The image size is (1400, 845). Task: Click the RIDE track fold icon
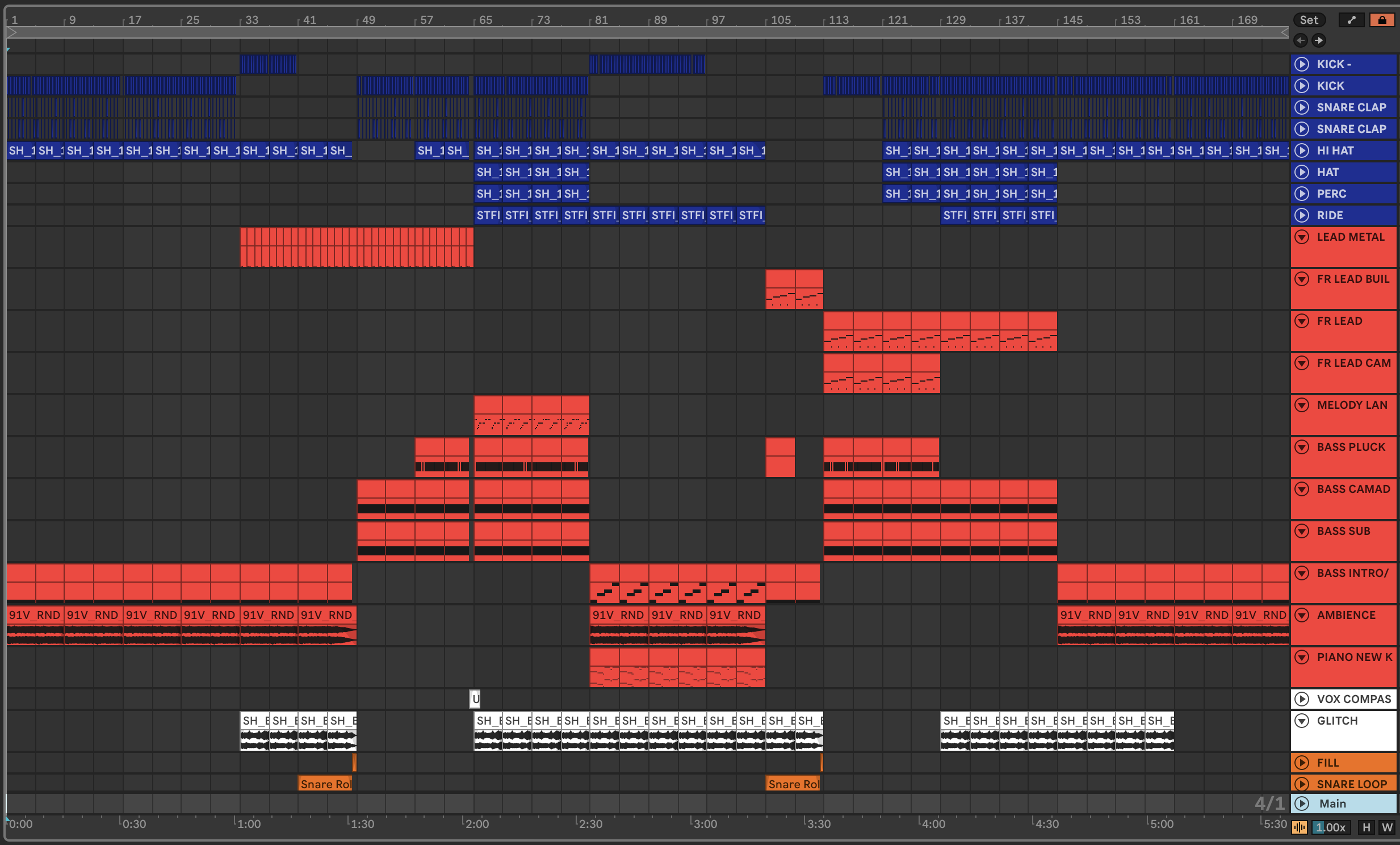[x=1302, y=215]
